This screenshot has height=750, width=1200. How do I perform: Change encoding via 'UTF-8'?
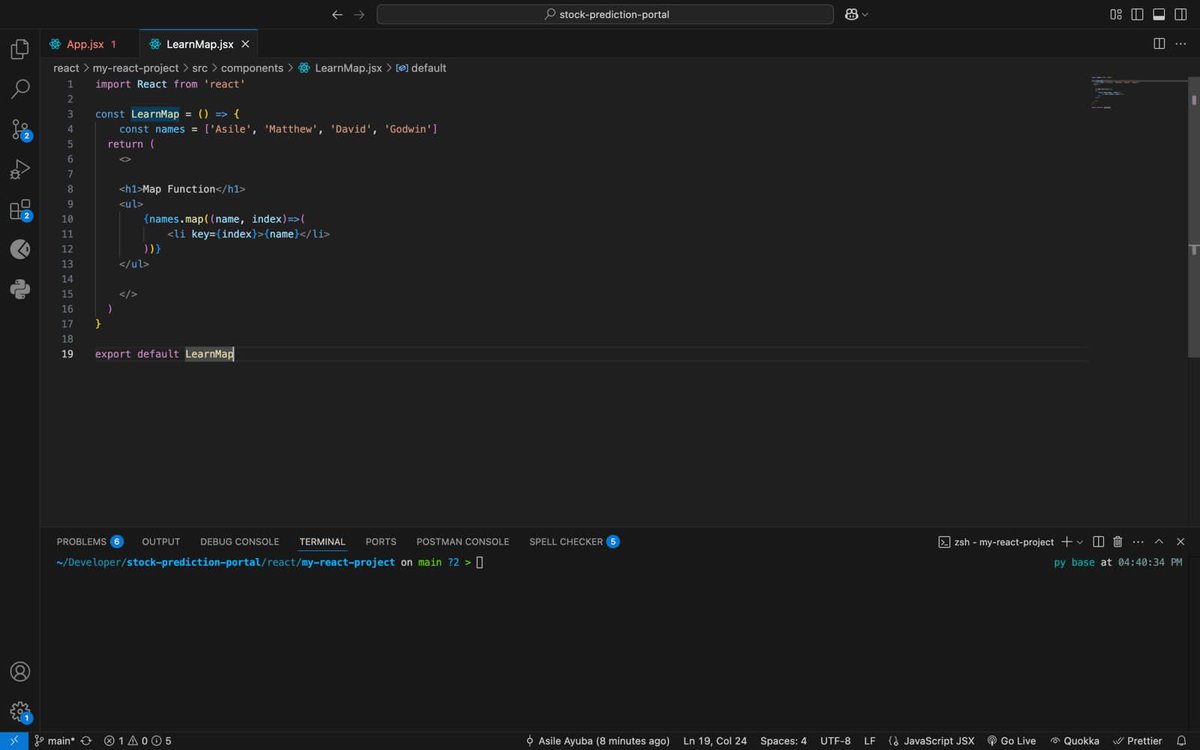click(x=835, y=741)
